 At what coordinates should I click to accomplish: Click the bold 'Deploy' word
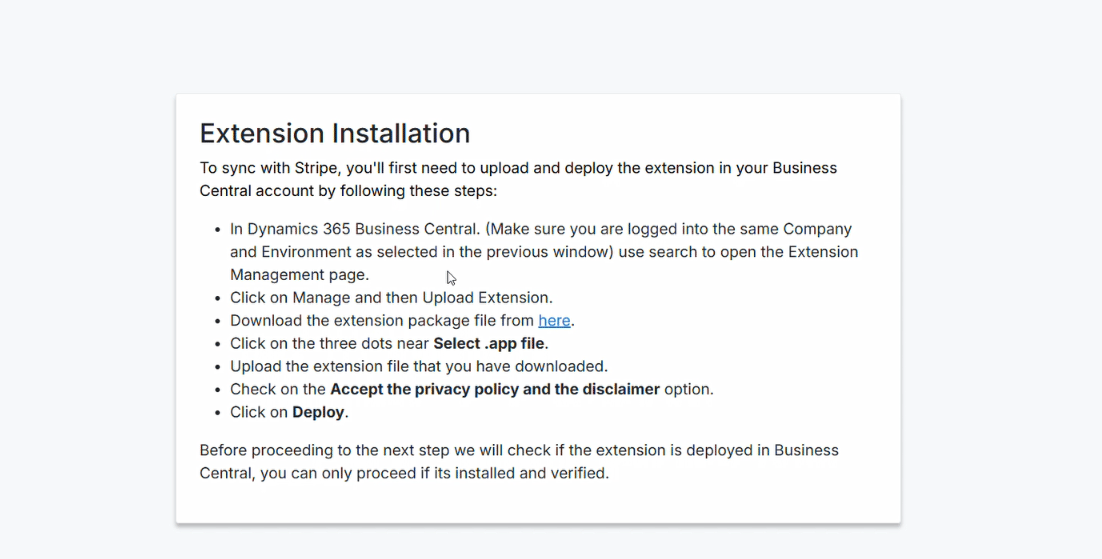318,412
